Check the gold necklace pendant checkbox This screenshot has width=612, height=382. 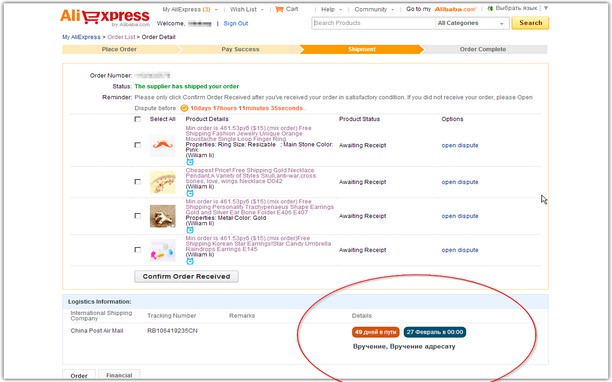137,181
